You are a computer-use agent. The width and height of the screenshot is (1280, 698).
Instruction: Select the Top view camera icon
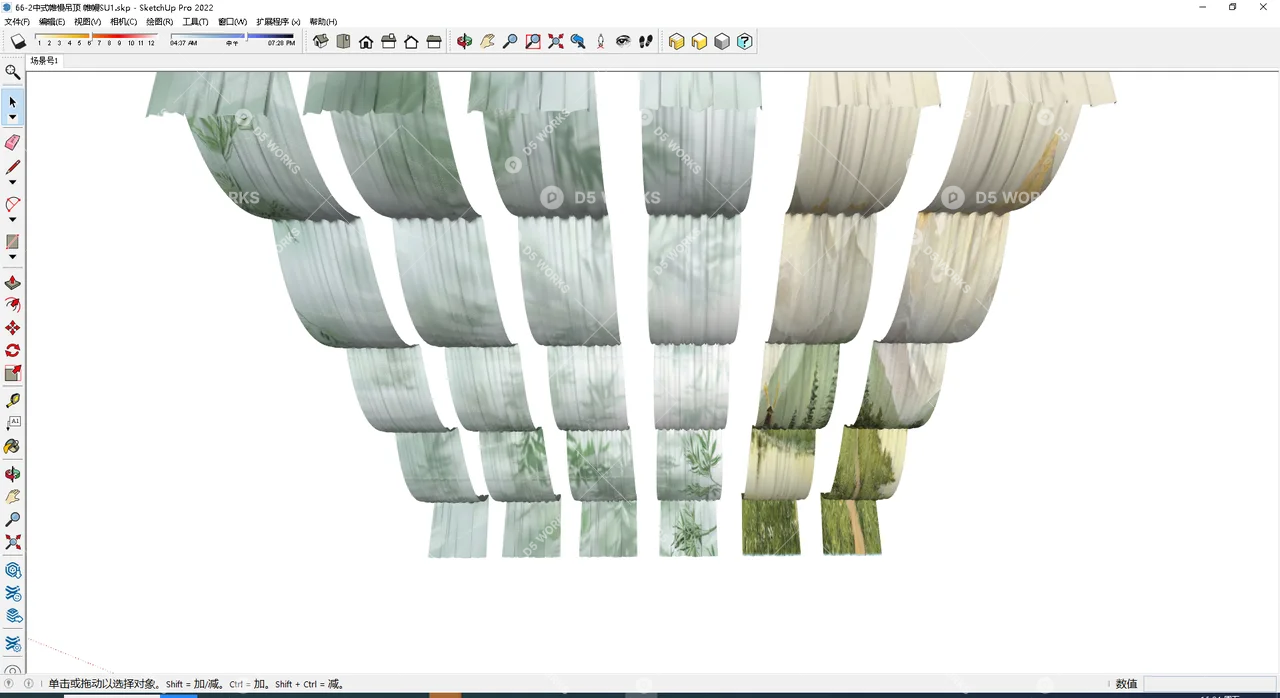point(343,41)
